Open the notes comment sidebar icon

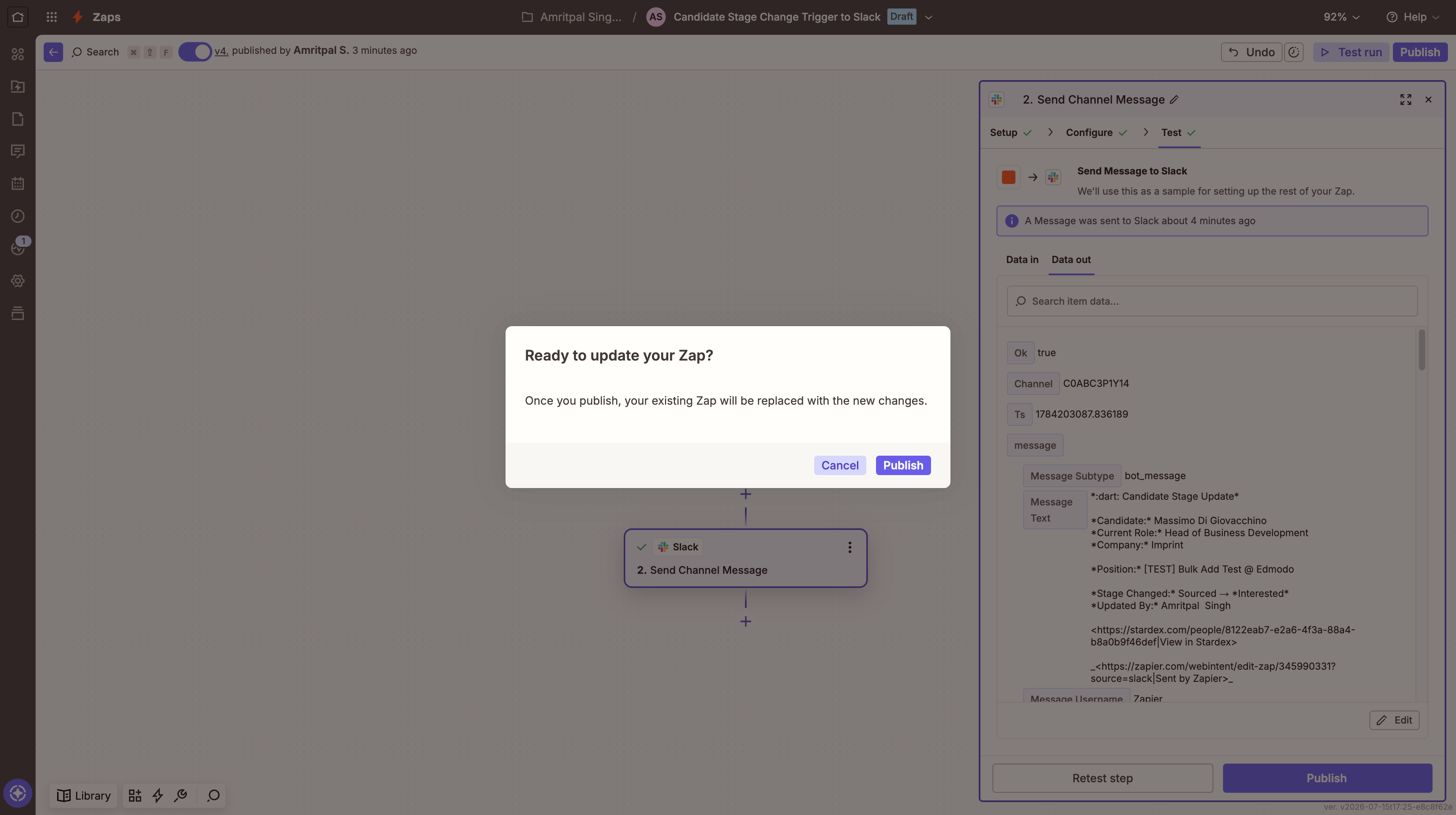tap(17, 151)
